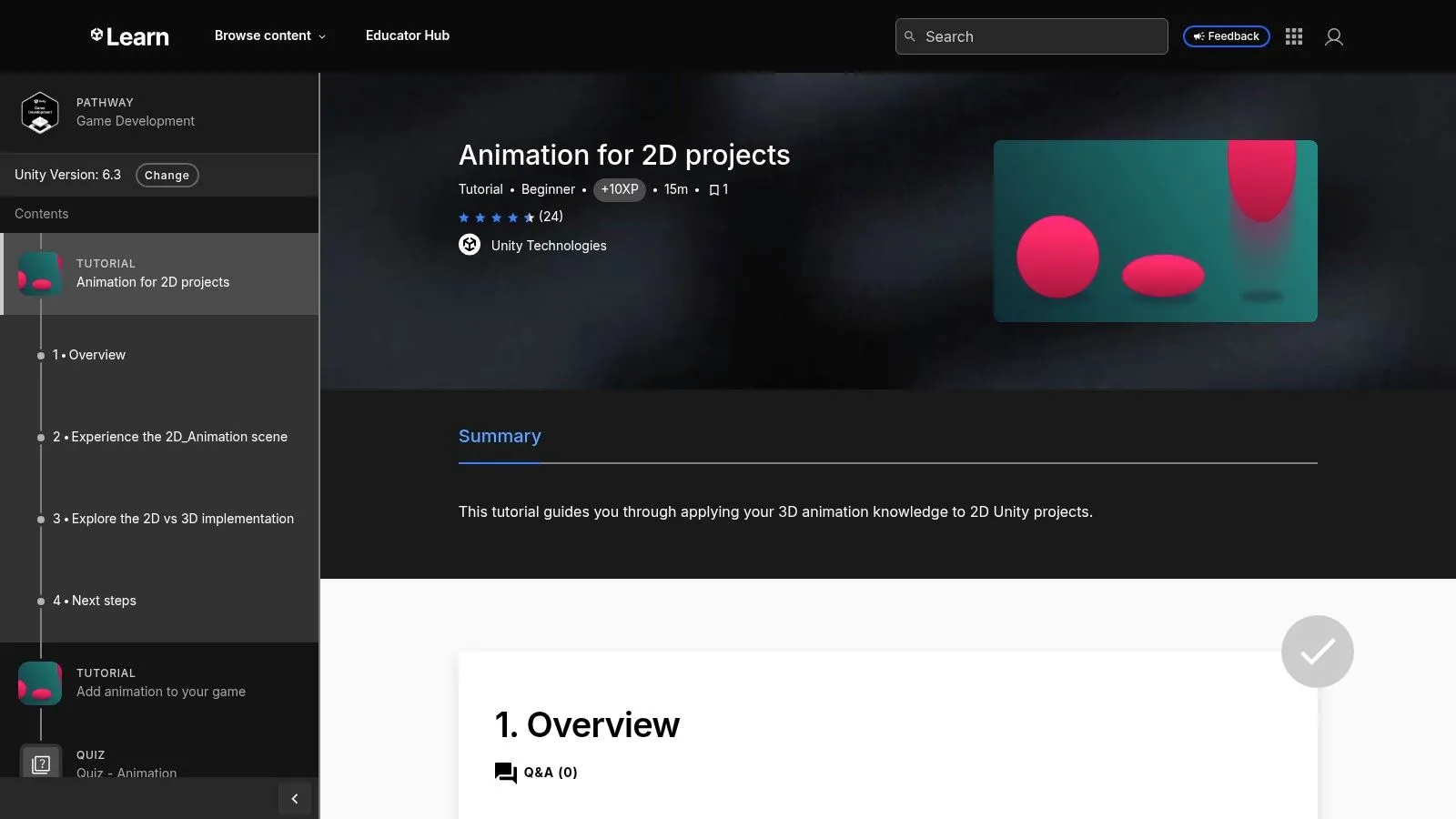Click the 15m duration text
Screen dimensions: 1456x819
pos(676,189)
